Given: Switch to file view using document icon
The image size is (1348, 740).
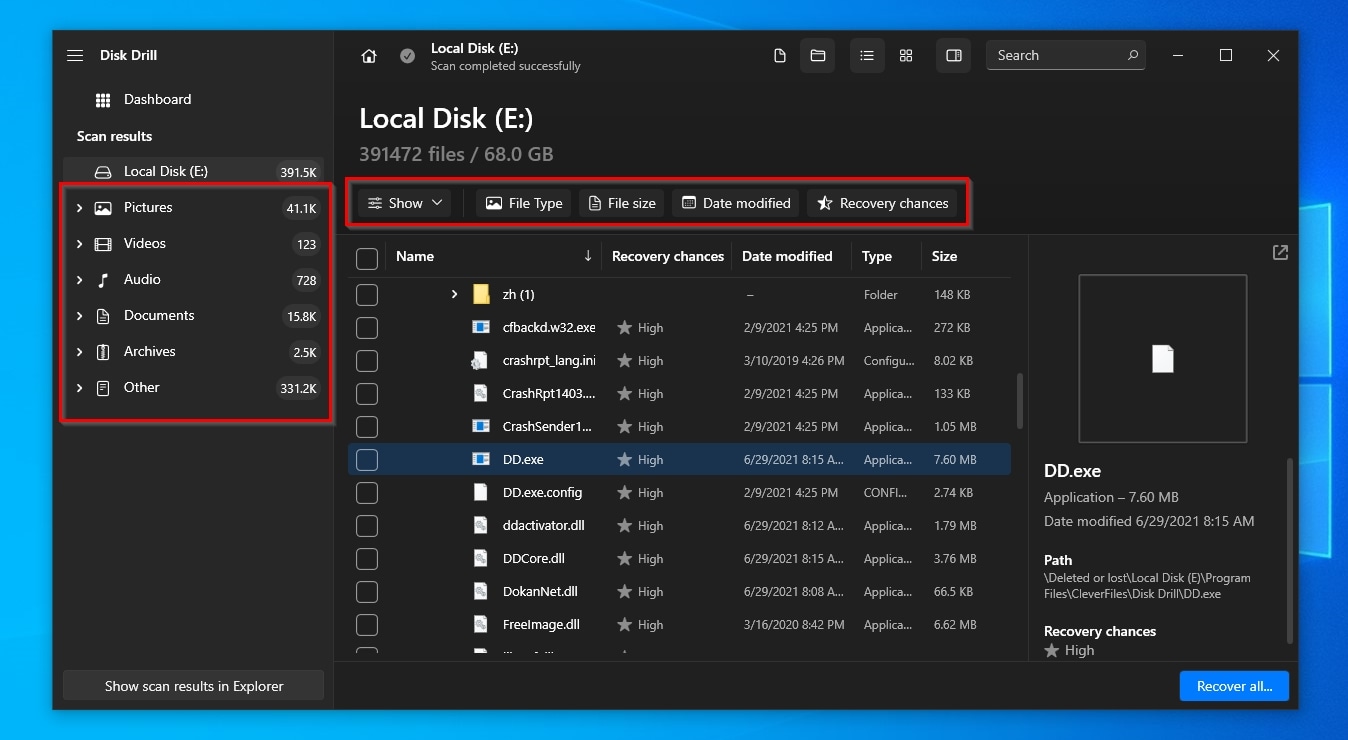Looking at the screenshot, I should pyautogui.click(x=780, y=56).
